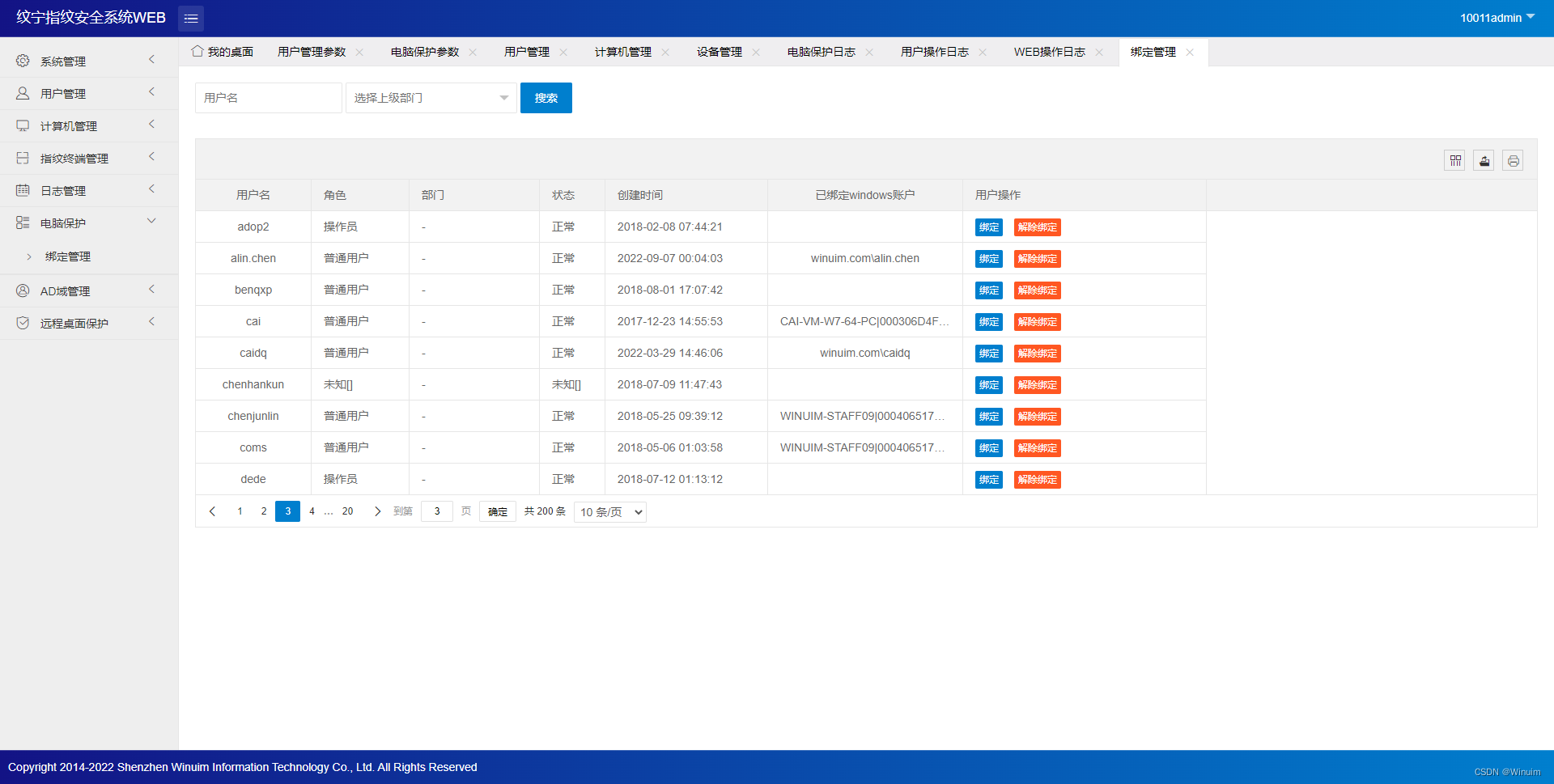Go to page 2

pyautogui.click(x=264, y=511)
